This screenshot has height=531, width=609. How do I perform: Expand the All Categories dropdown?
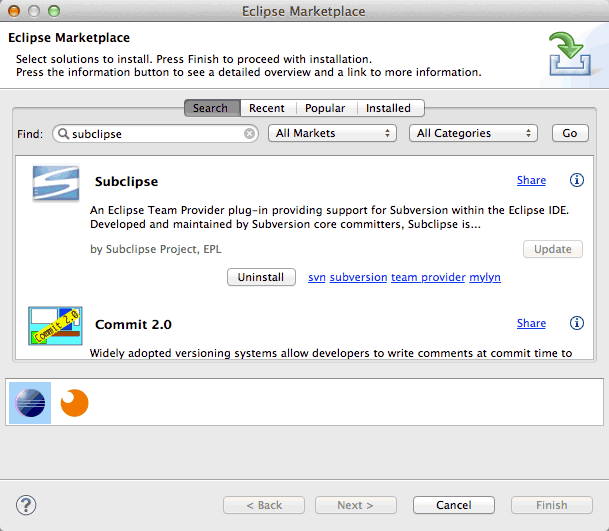point(473,133)
